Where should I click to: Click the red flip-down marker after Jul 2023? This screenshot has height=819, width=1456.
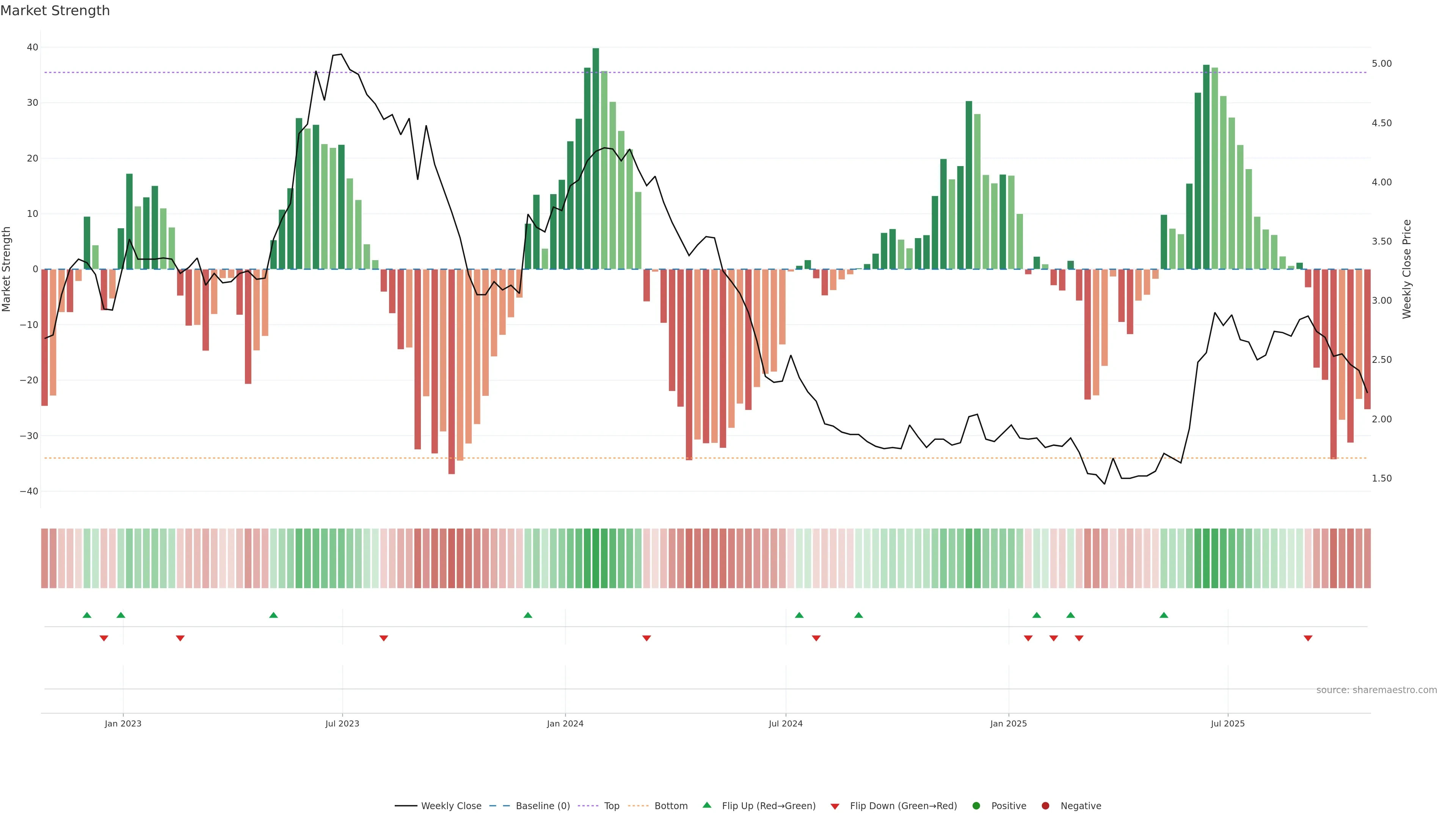[x=384, y=638]
